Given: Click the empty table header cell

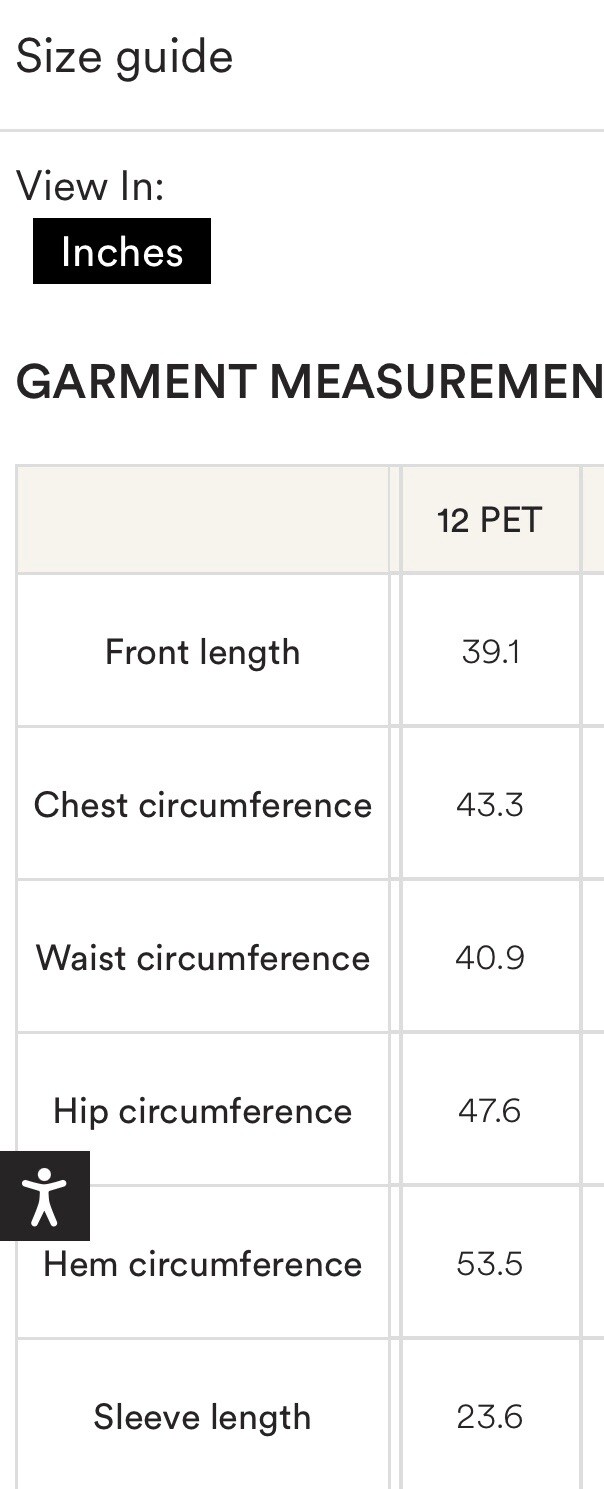Looking at the screenshot, I should point(203,520).
